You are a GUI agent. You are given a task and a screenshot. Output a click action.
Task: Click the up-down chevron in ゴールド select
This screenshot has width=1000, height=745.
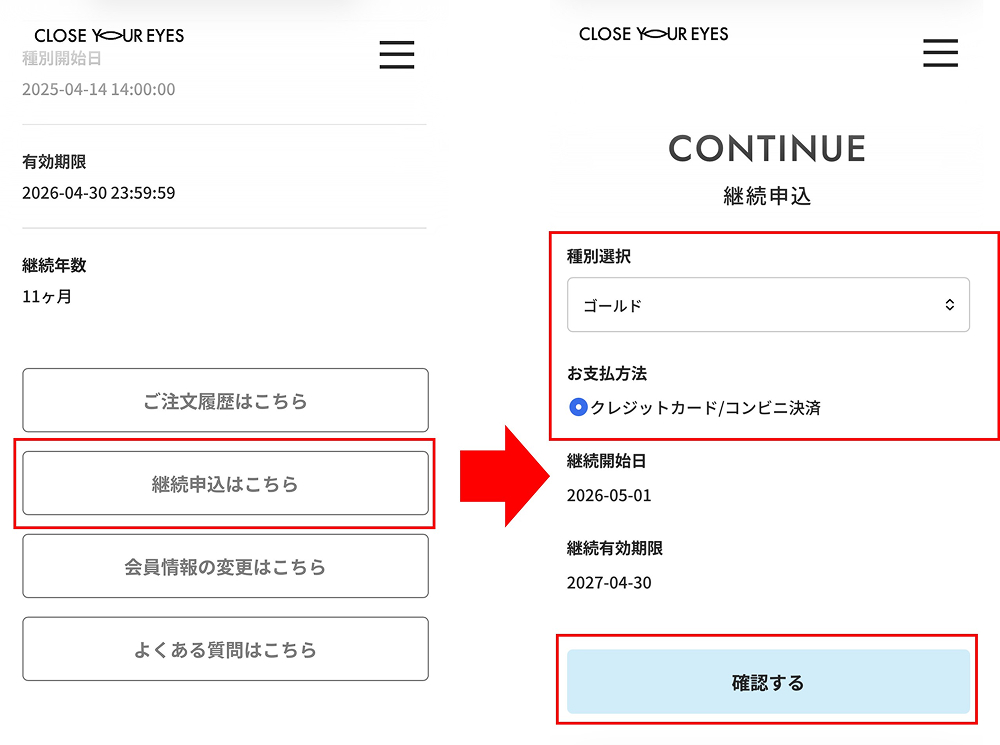(x=950, y=305)
